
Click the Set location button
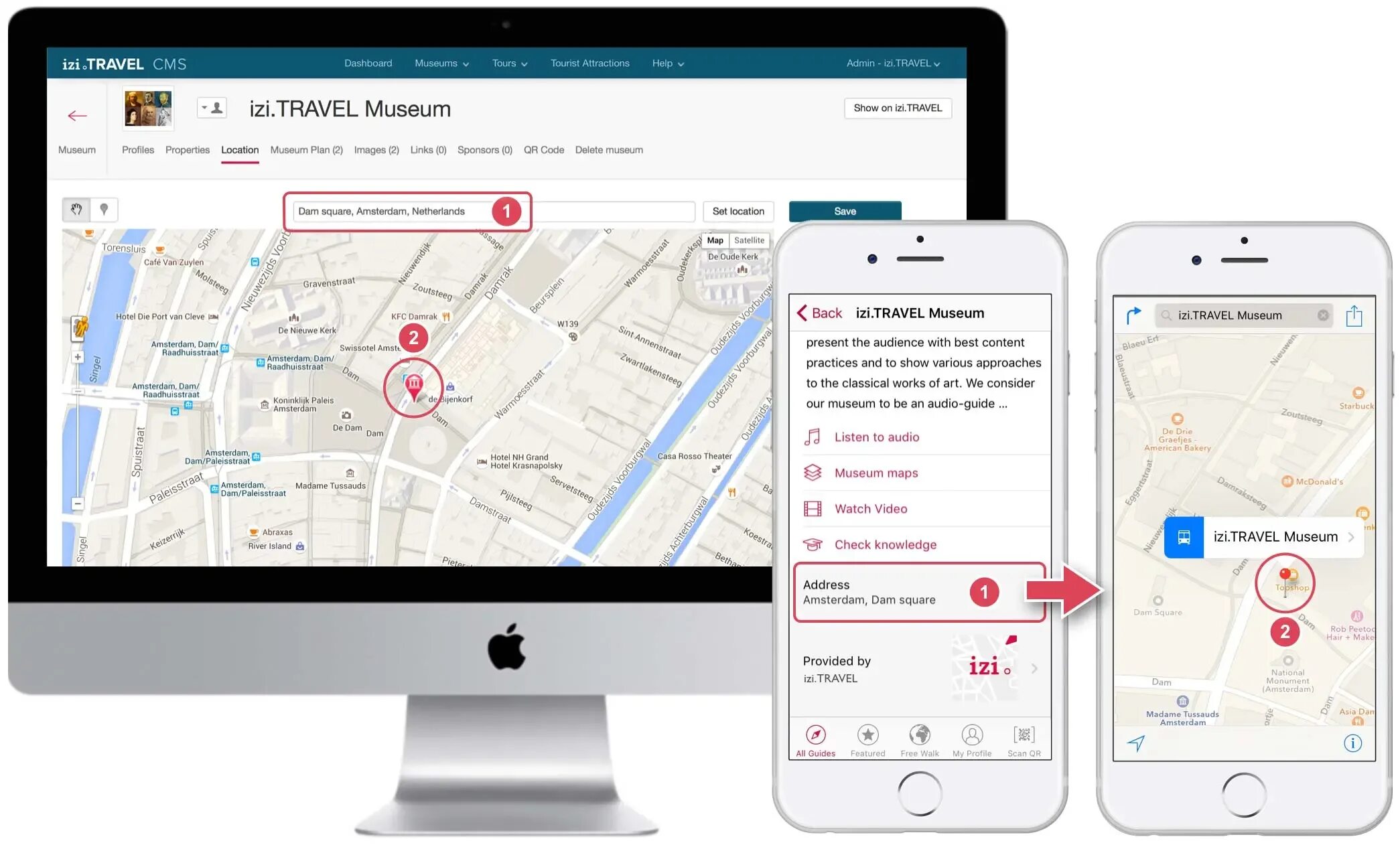pyautogui.click(x=737, y=211)
